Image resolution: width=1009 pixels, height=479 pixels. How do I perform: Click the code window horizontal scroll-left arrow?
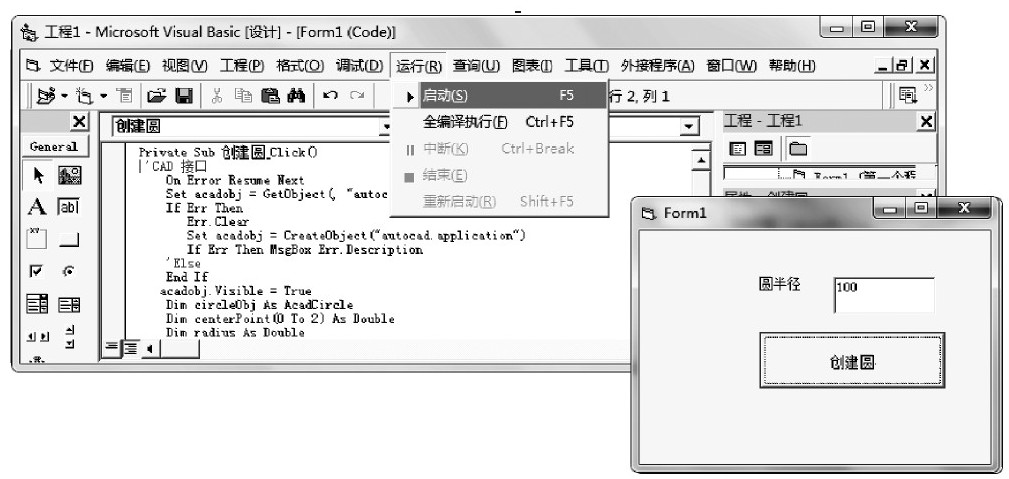click(x=149, y=349)
